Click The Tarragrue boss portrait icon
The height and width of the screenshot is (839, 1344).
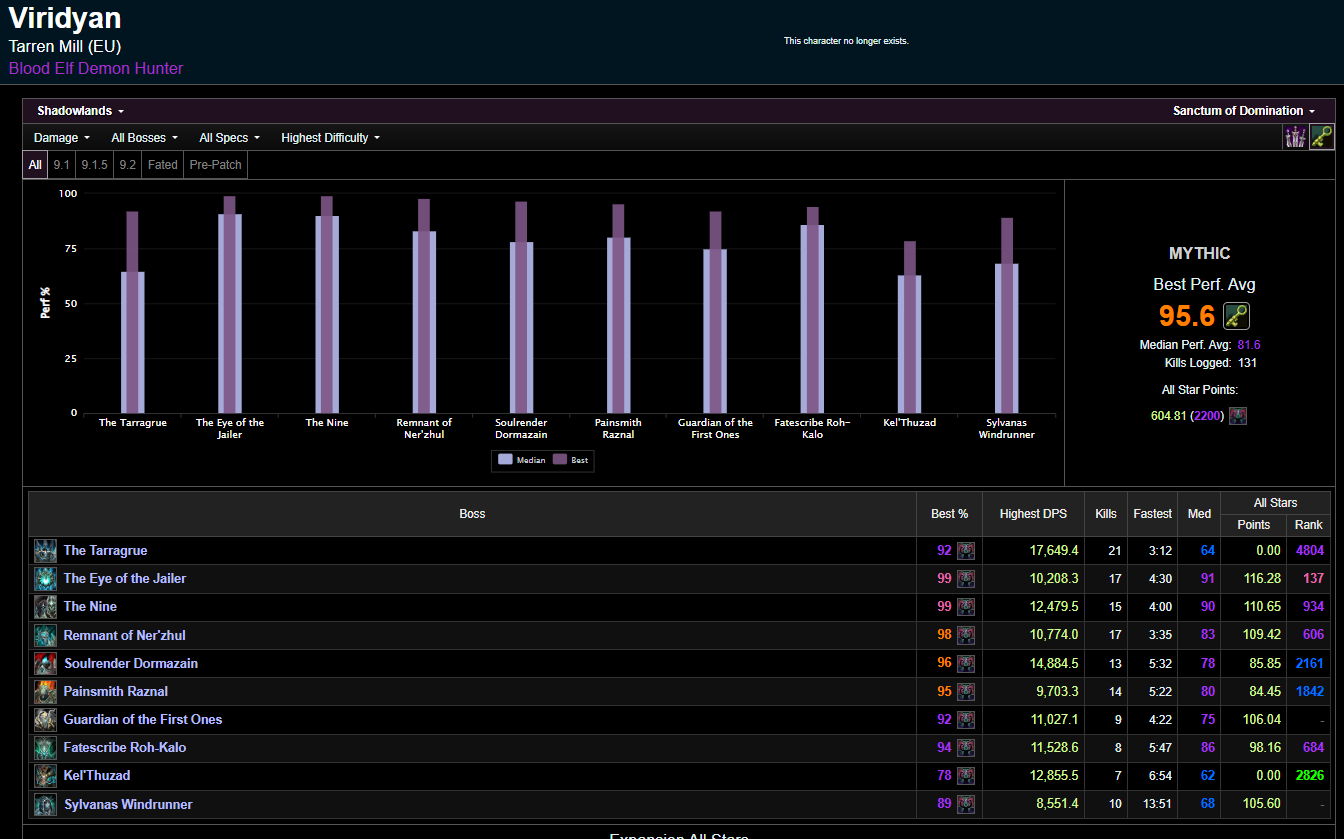coord(45,550)
